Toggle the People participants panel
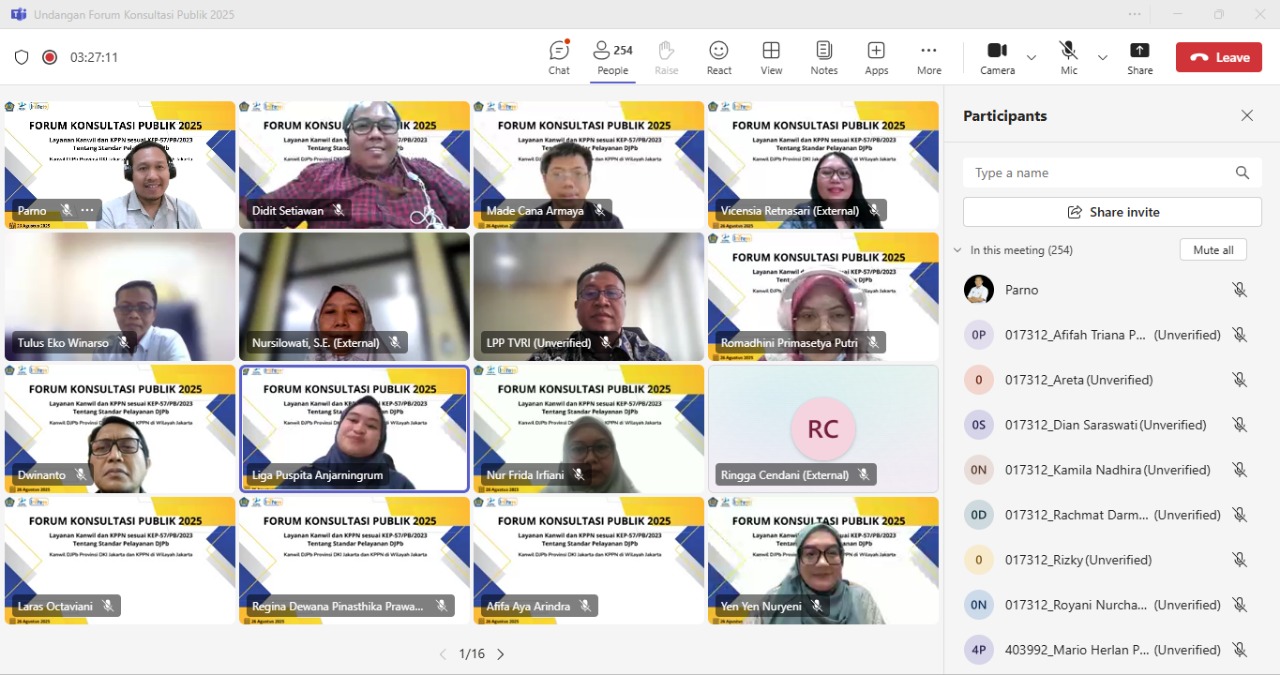 click(x=612, y=57)
